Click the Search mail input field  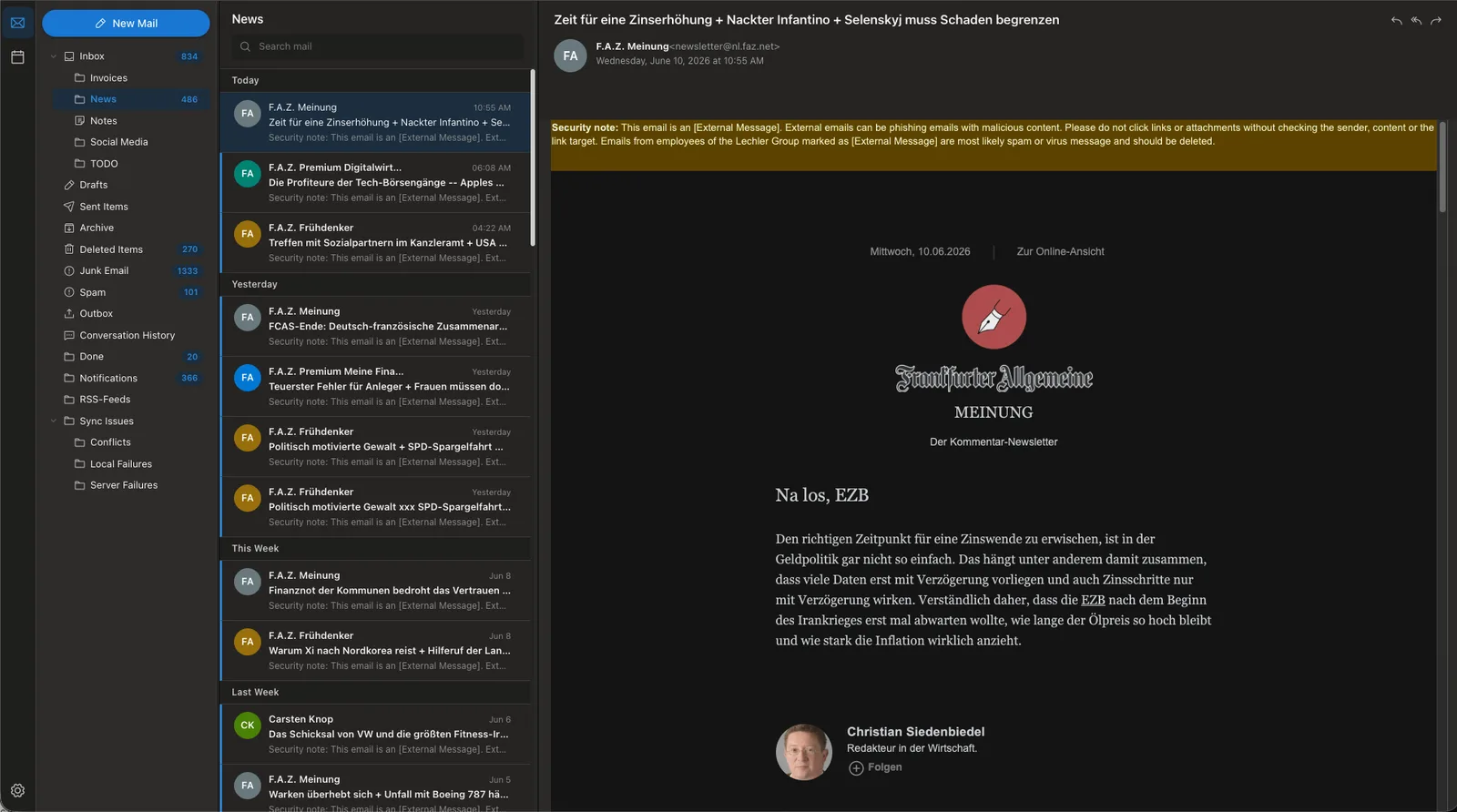[377, 46]
